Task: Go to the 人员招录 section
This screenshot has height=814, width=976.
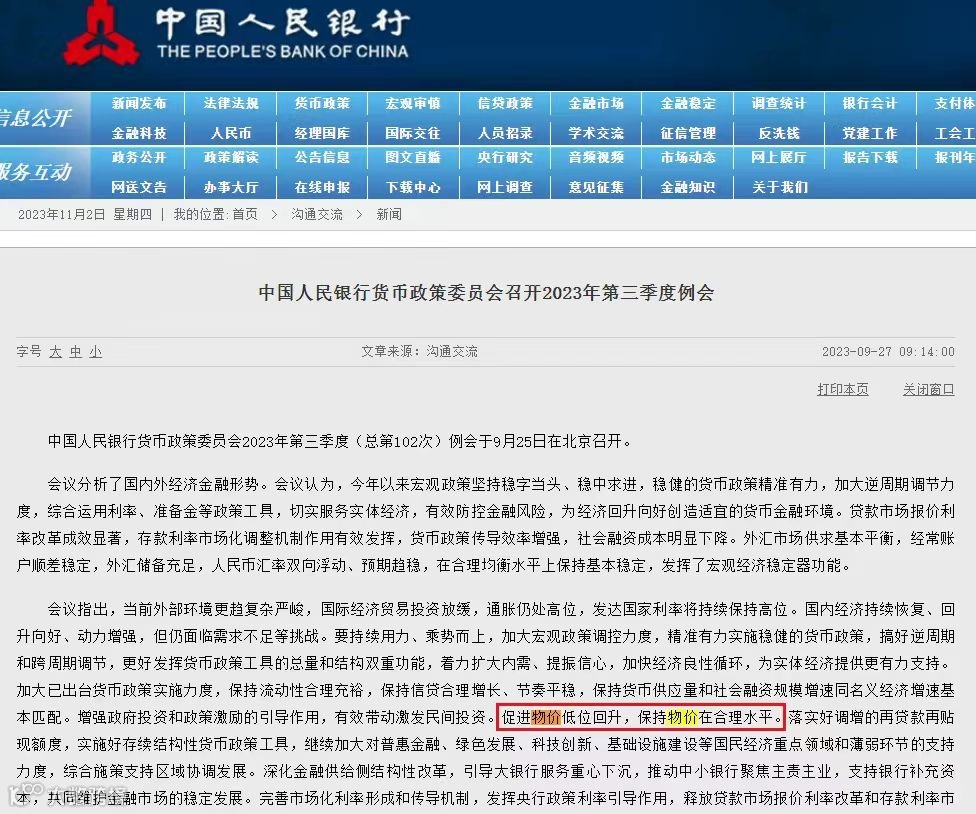Action: tap(505, 133)
